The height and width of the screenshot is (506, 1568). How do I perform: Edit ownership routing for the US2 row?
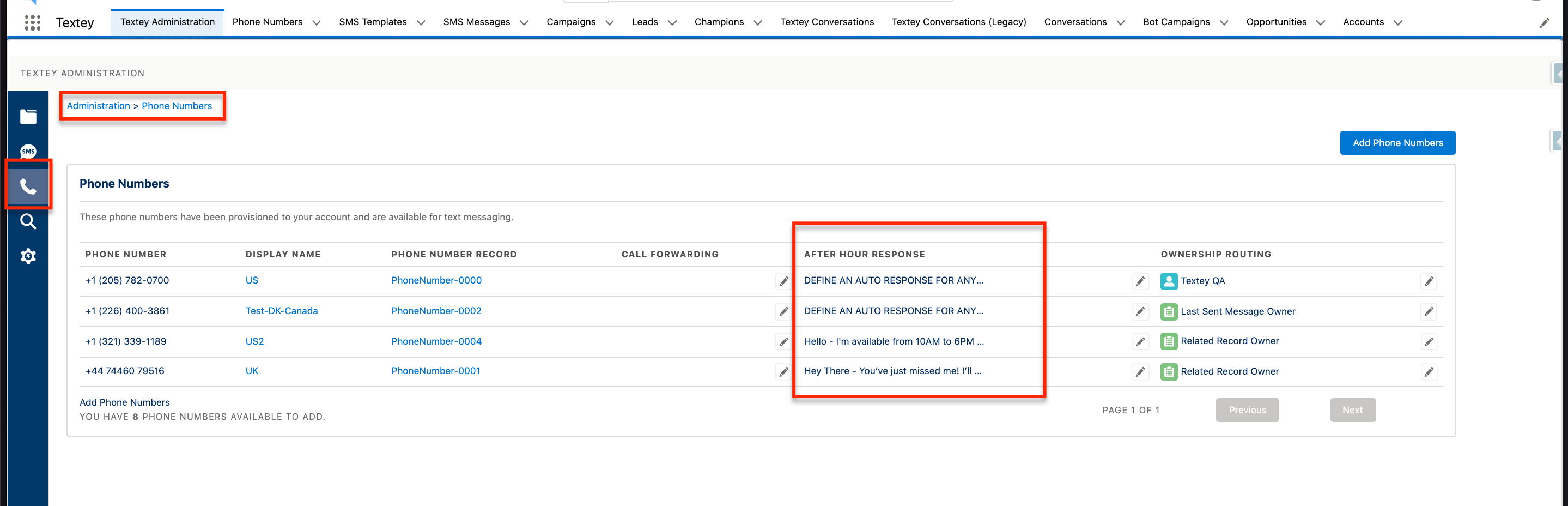coord(1429,341)
